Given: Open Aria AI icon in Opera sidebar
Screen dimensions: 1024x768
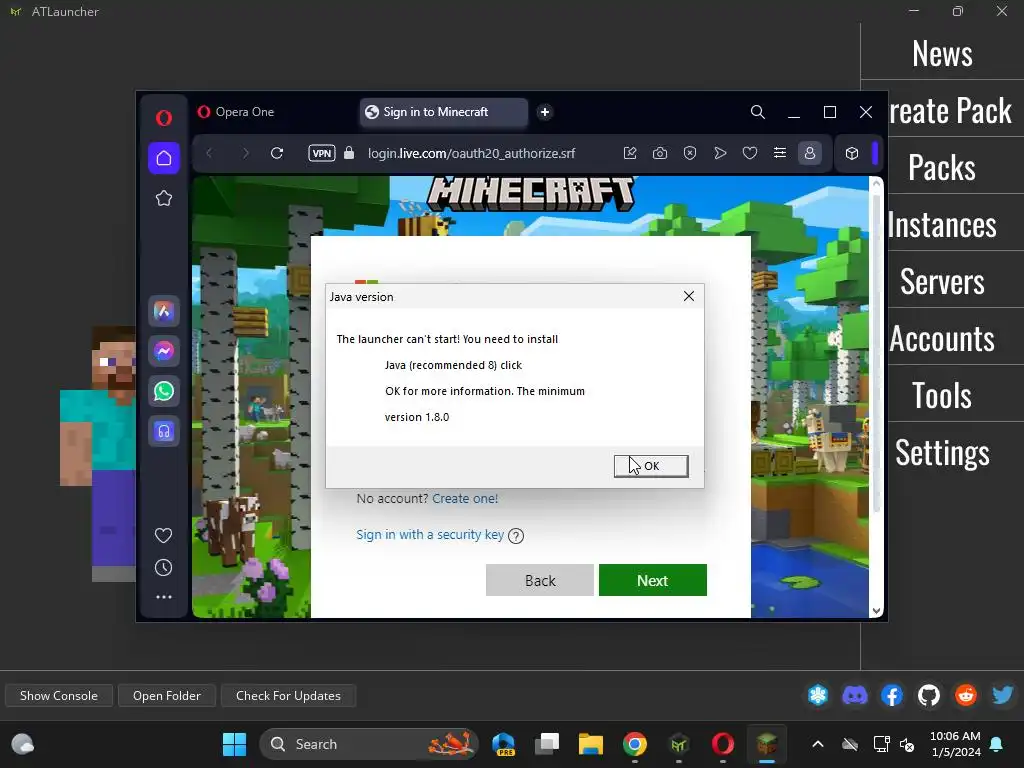Looking at the screenshot, I should coord(164,312).
